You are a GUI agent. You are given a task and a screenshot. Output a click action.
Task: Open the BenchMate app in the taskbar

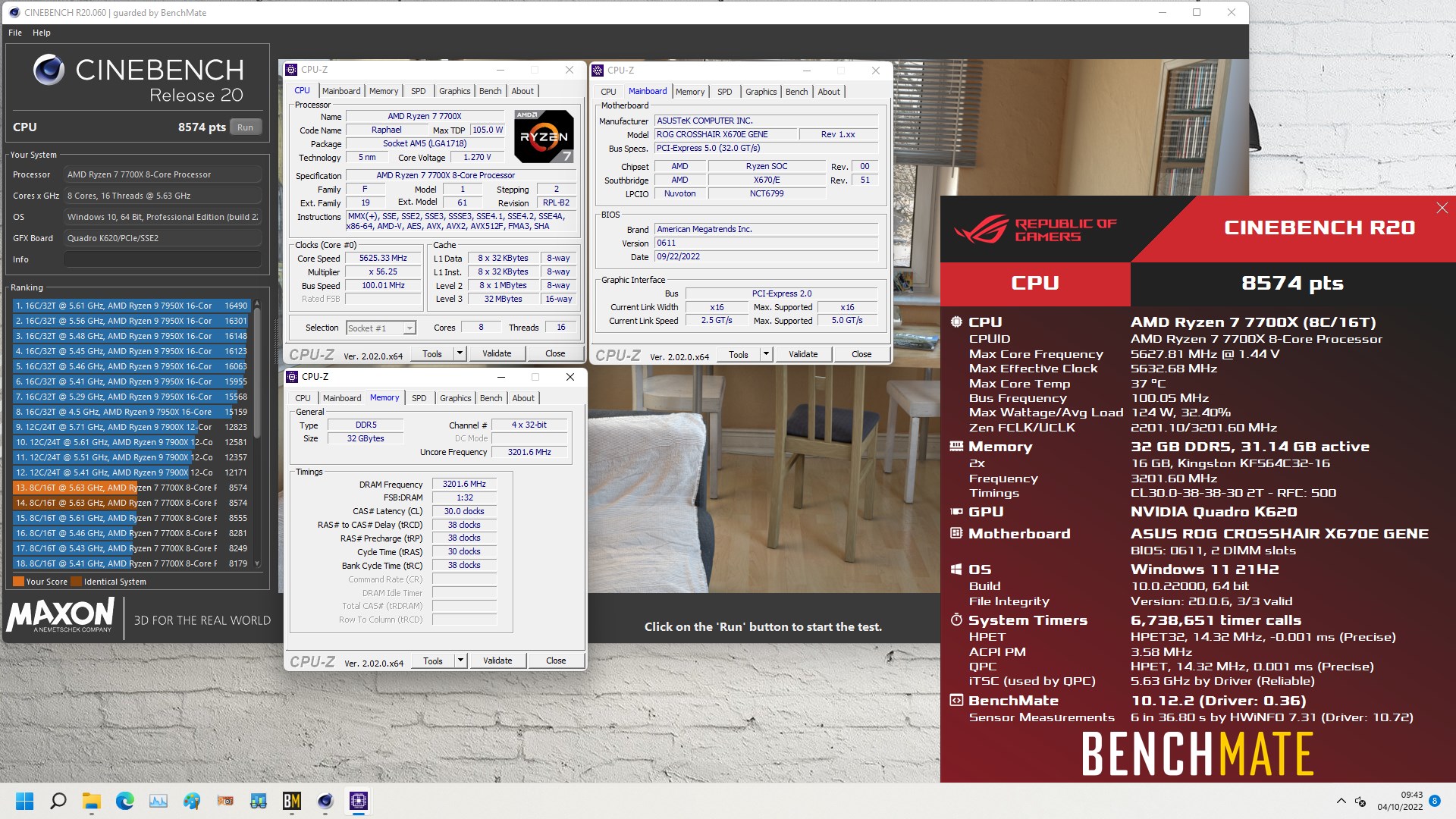point(292,801)
